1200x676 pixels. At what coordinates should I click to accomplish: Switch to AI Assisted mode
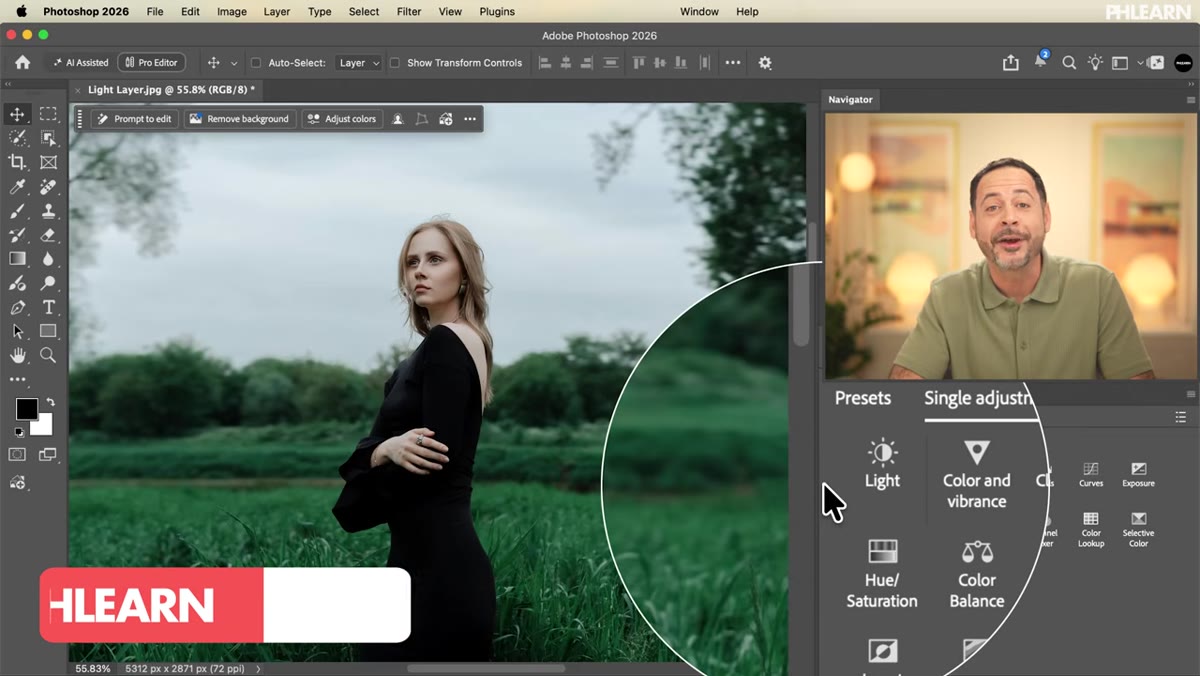coord(80,62)
